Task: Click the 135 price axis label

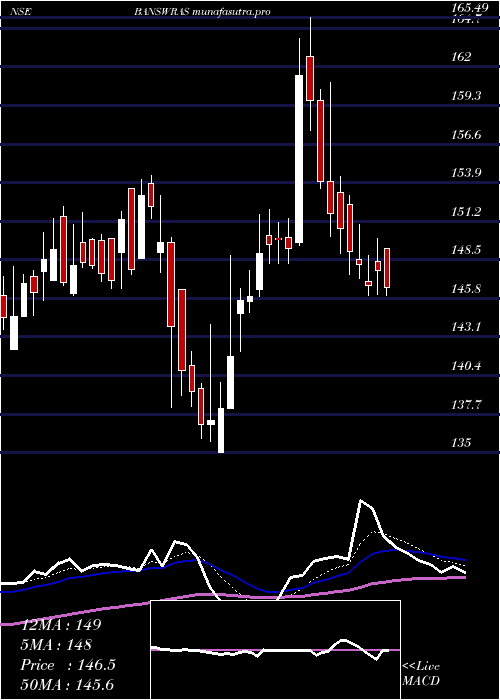Action: (x=461, y=443)
